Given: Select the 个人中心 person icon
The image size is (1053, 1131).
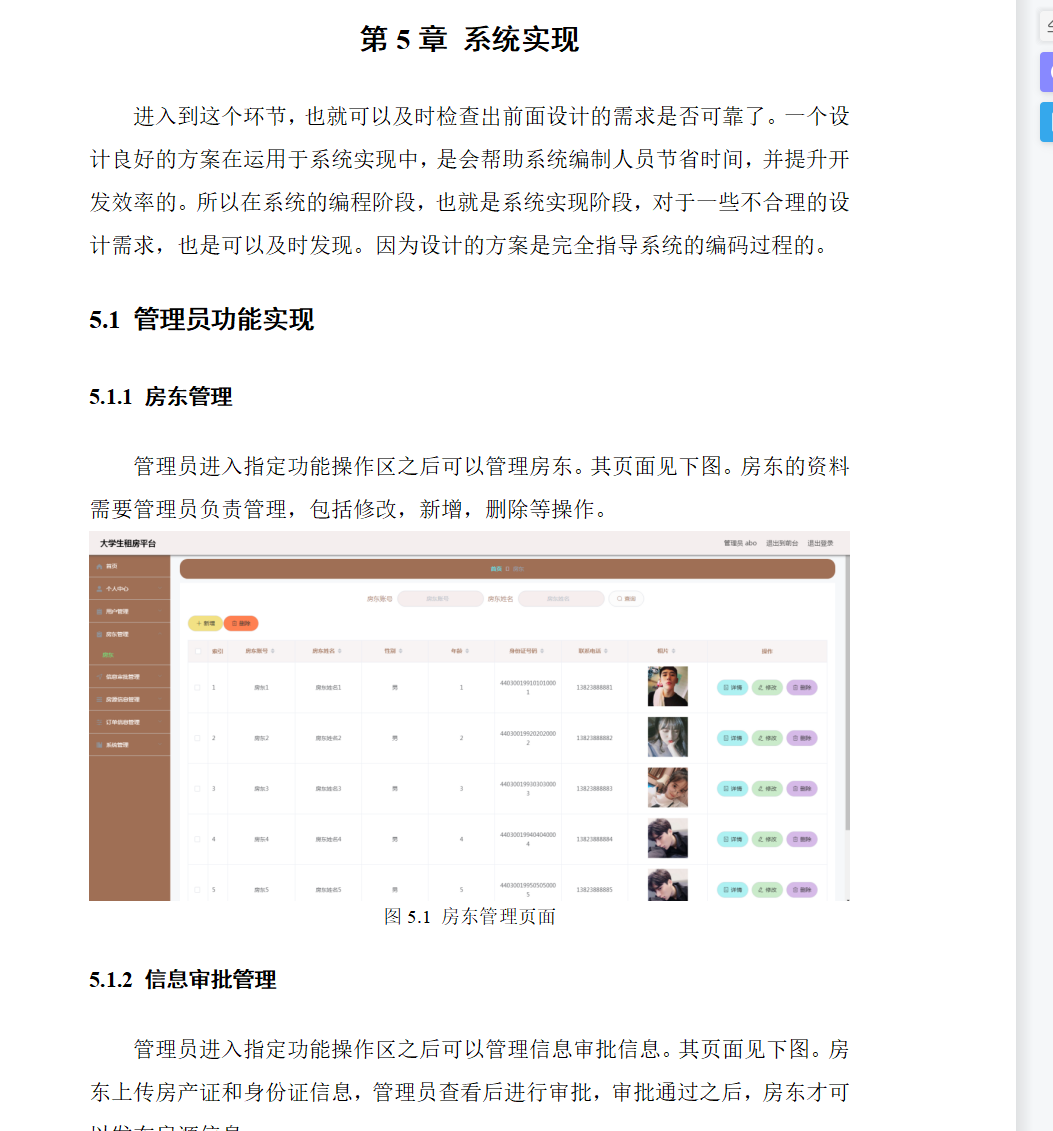Looking at the screenshot, I should [x=99, y=590].
